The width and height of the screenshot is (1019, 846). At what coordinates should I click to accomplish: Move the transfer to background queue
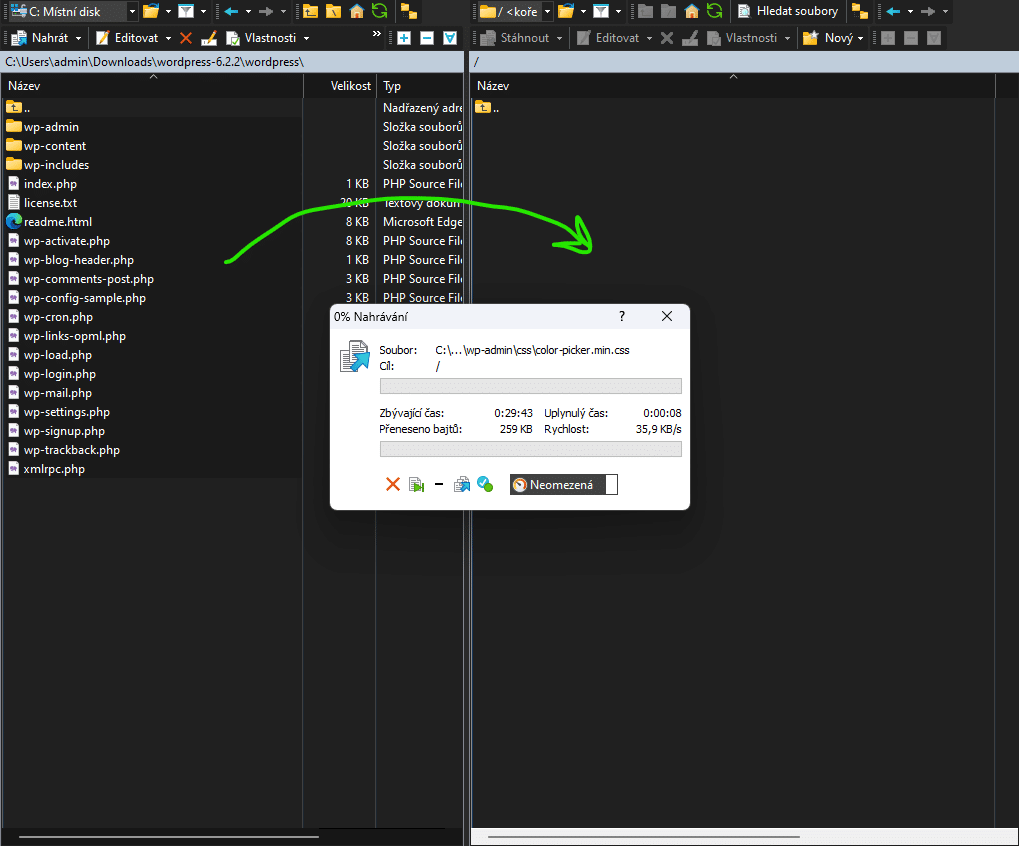point(462,484)
